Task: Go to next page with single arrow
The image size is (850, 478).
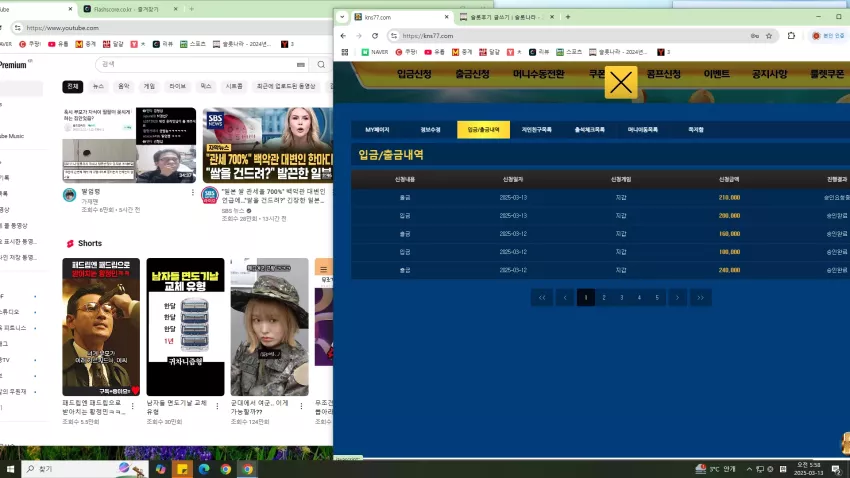Action: coord(677,298)
